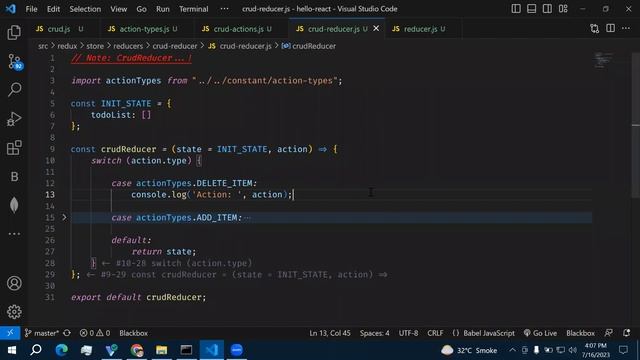The height and width of the screenshot is (360, 640).
Task: Open the View menu
Action: pyautogui.click(x=118, y=9)
